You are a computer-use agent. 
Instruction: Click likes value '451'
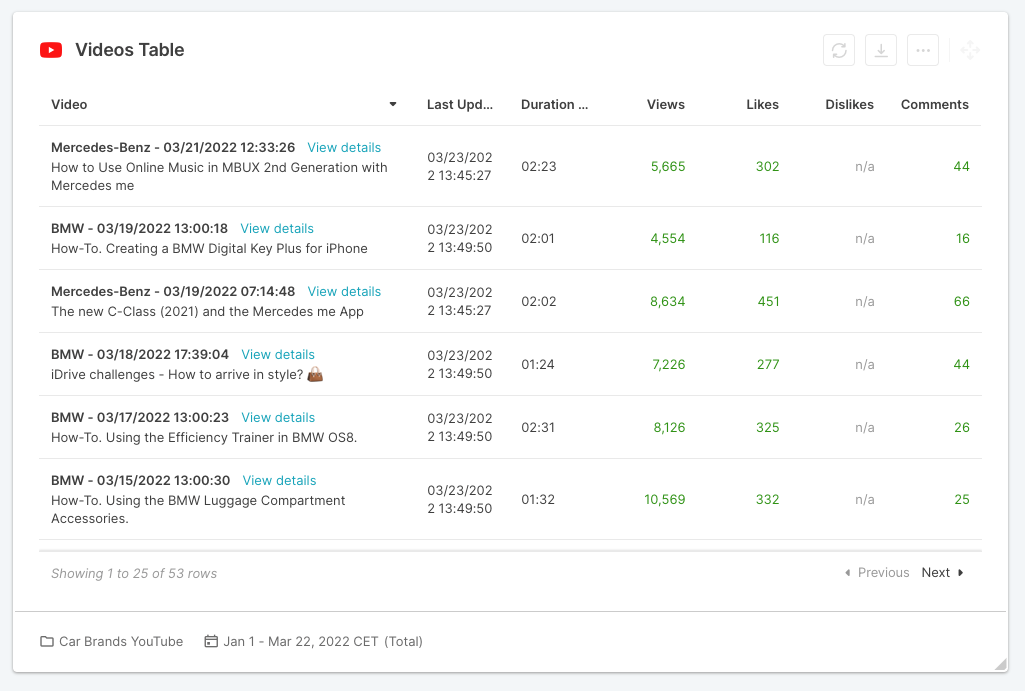[x=768, y=301]
